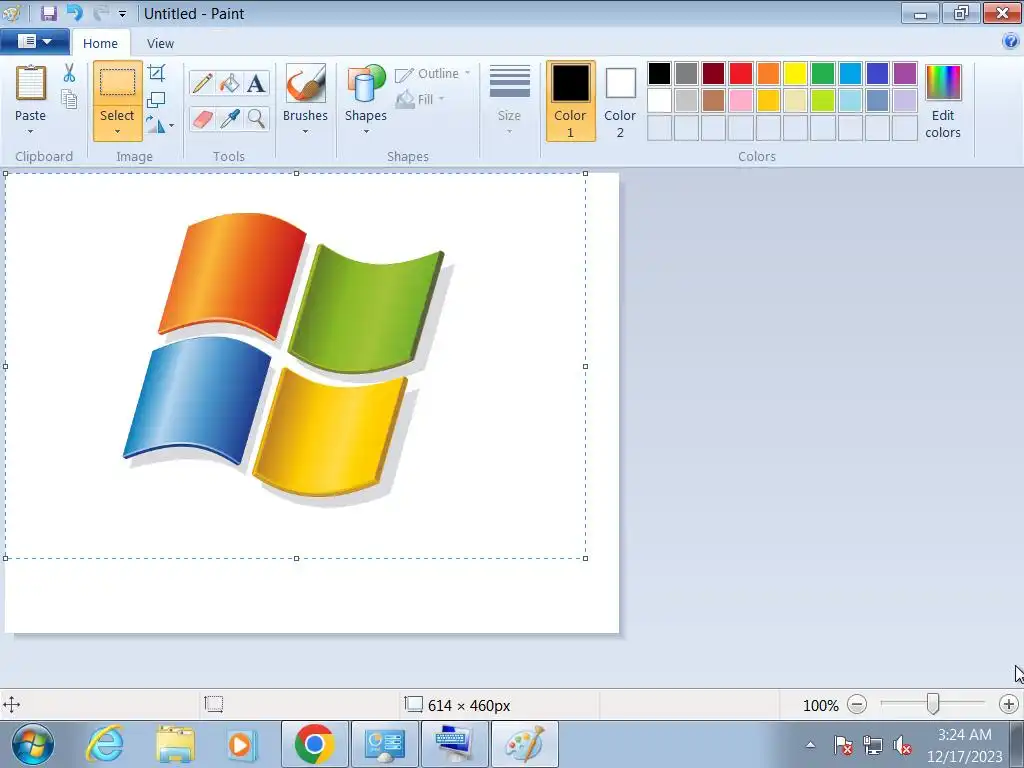The image size is (1024, 768).
Task: Expand the Rotate dropdown arrow
Action: click(x=172, y=125)
